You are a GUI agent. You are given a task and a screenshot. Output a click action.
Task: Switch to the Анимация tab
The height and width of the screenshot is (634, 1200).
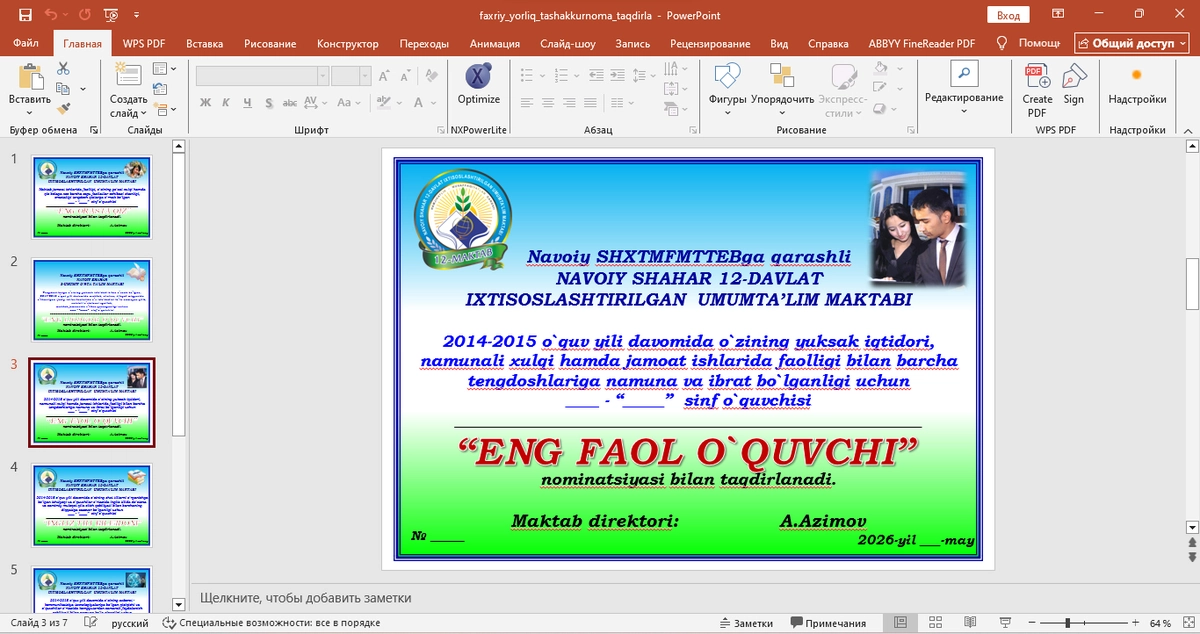point(495,44)
